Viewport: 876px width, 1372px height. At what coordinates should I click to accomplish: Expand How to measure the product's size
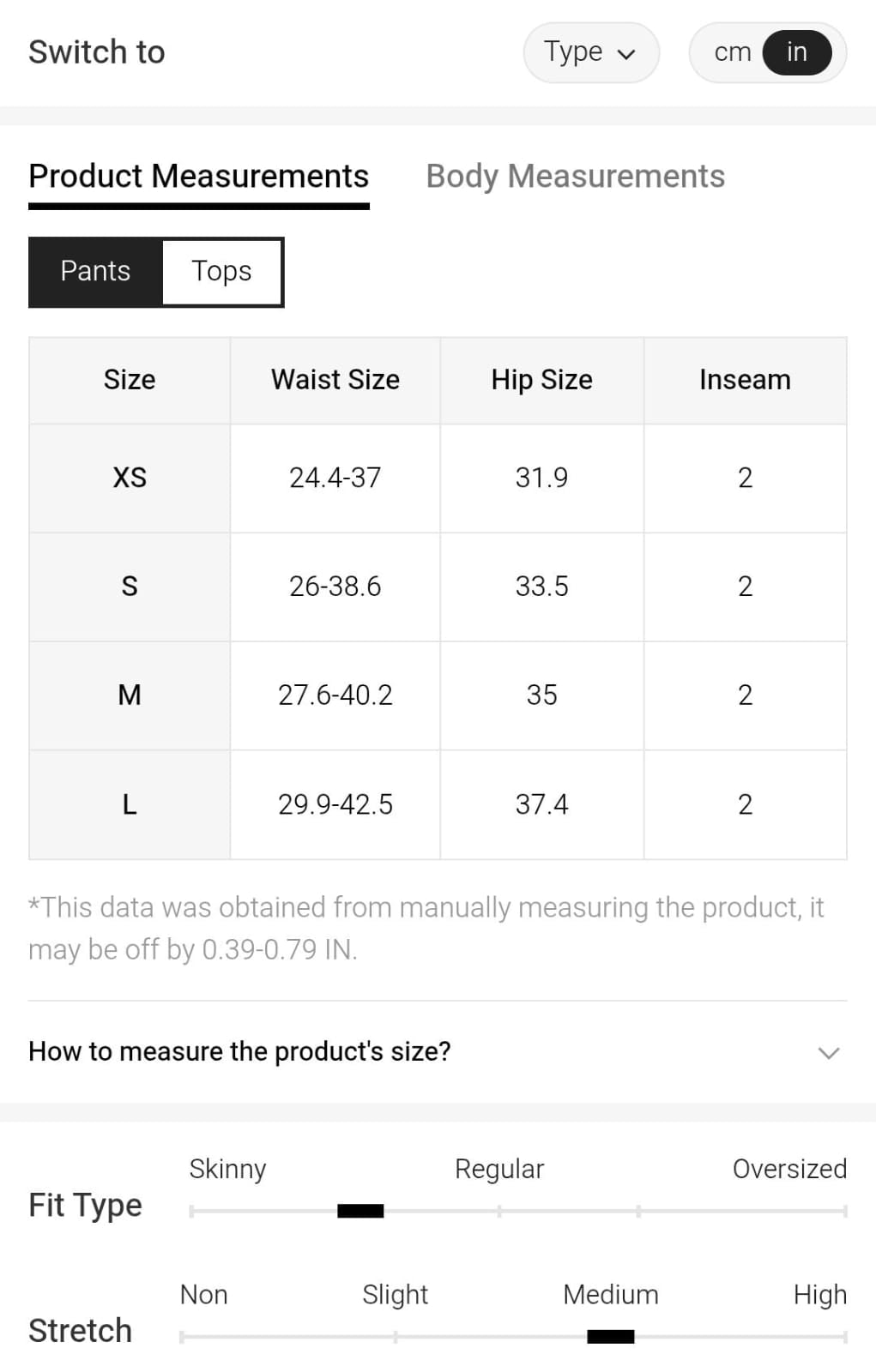(239, 1051)
